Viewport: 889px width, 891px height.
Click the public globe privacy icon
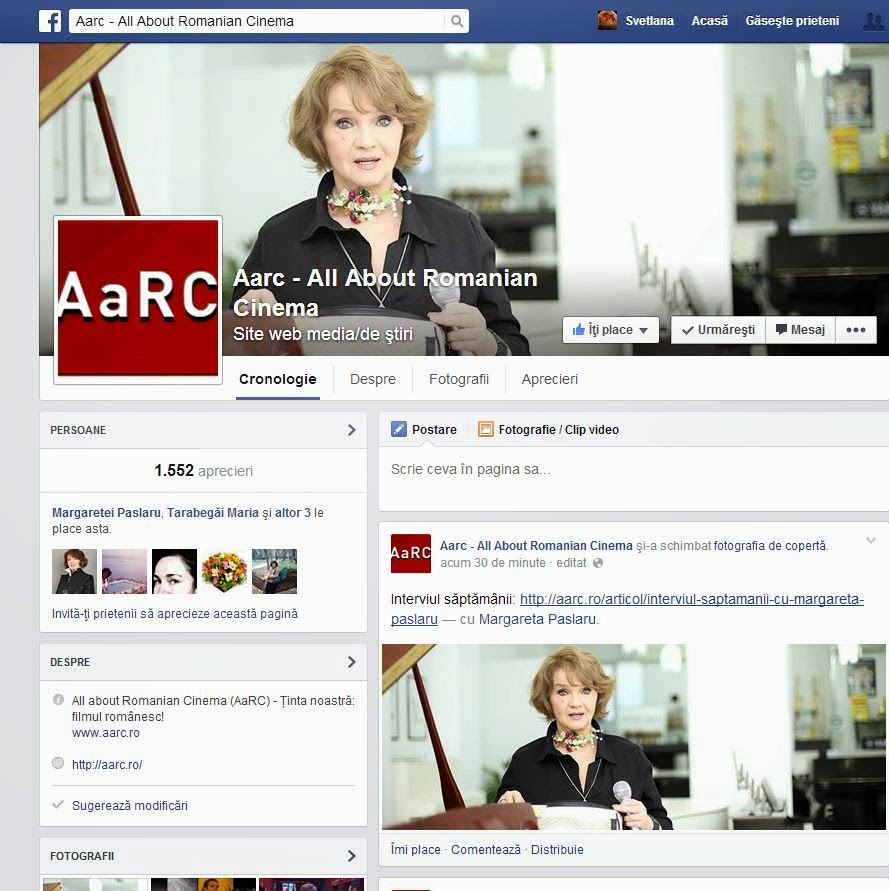pyautogui.click(x=598, y=563)
